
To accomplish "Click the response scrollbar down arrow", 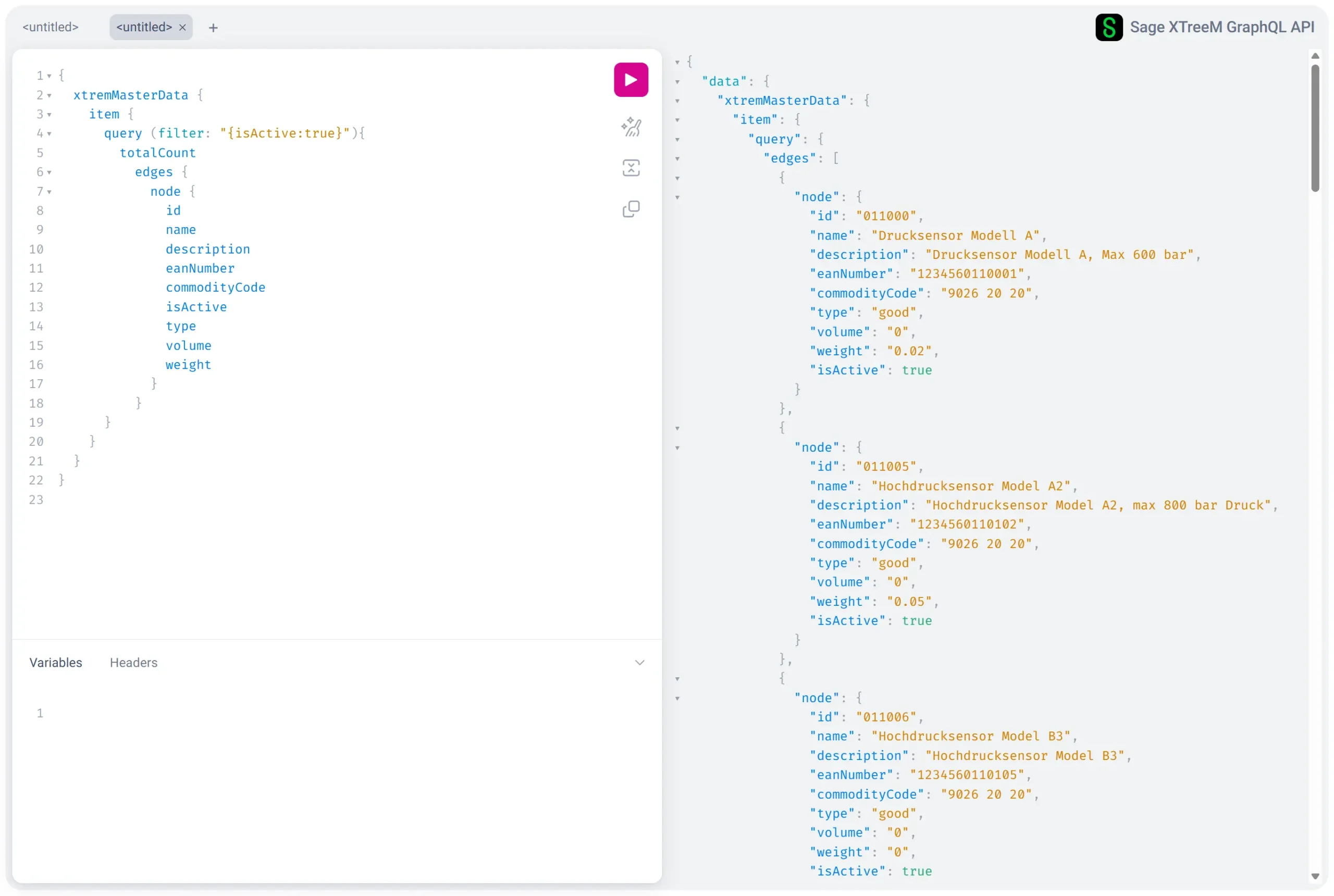I will point(1315,876).
